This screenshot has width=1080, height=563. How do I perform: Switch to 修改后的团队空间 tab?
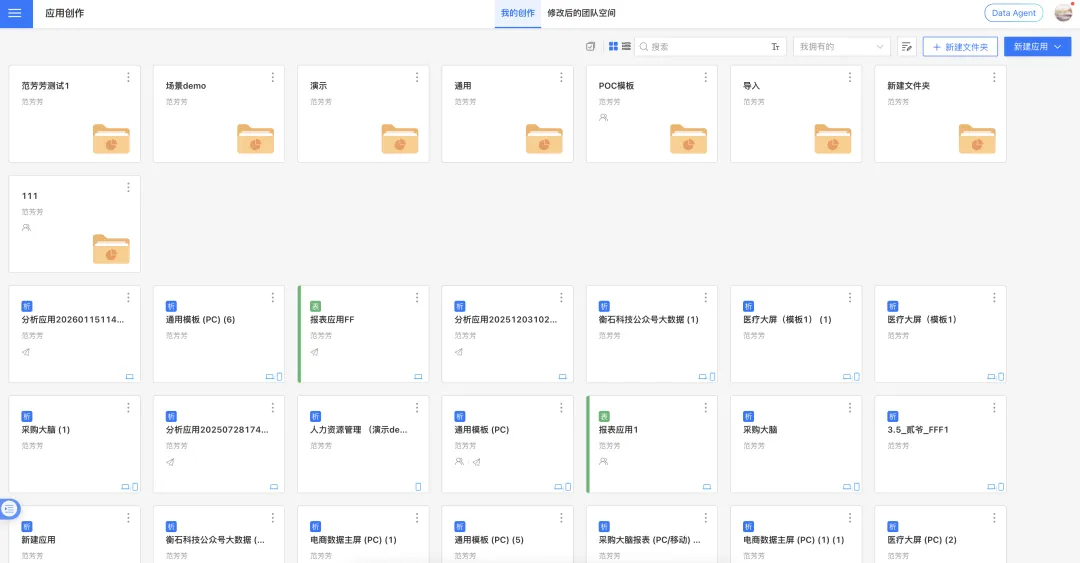(581, 13)
